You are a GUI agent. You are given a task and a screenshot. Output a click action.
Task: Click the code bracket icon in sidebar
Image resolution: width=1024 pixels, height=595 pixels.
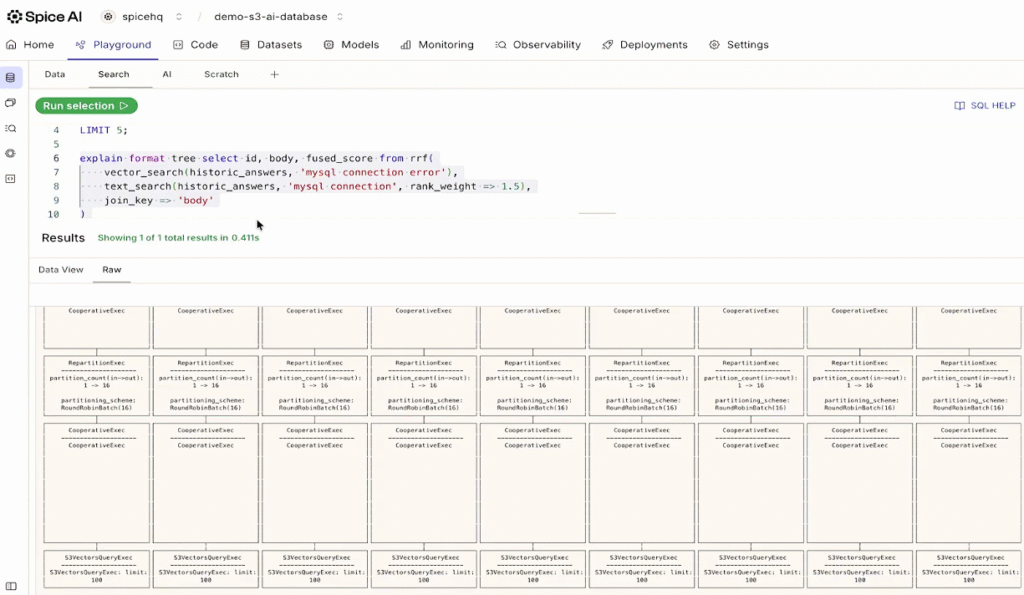coord(11,178)
